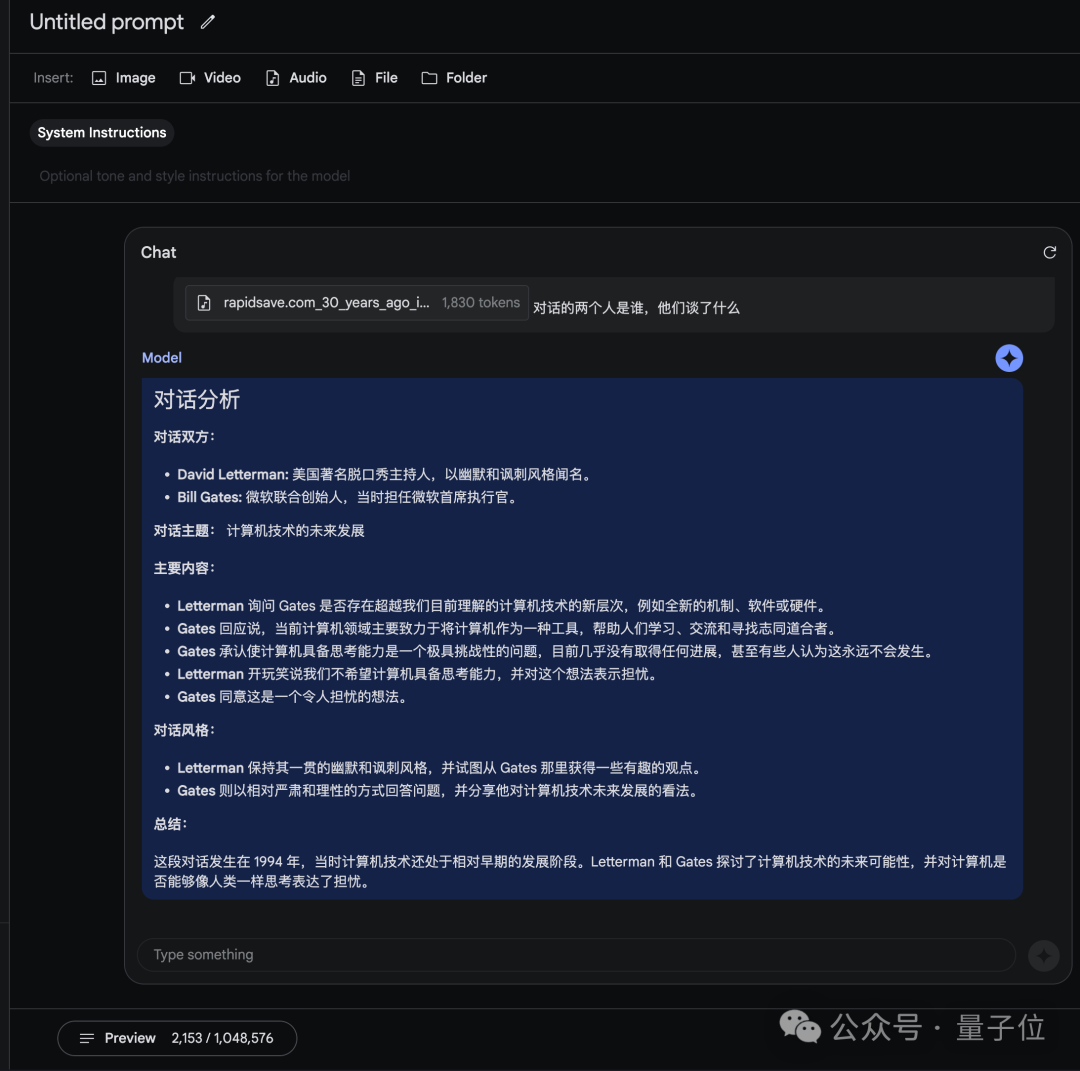This screenshot has height=1071, width=1080.
Task: Select the Model response block
Action: click(x=582, y=640)
